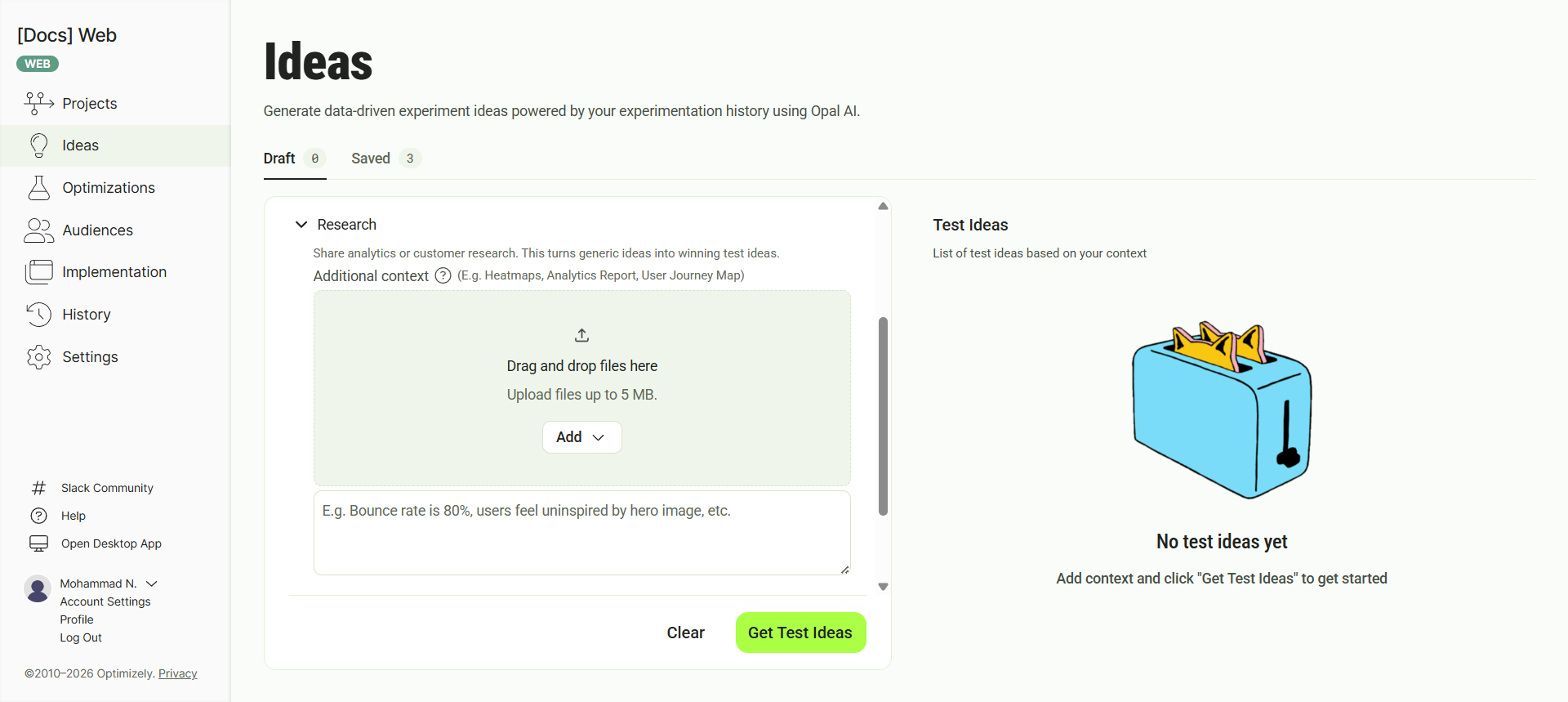
Task: Open the Add dropdown in upload area
Action: point(581,437)
